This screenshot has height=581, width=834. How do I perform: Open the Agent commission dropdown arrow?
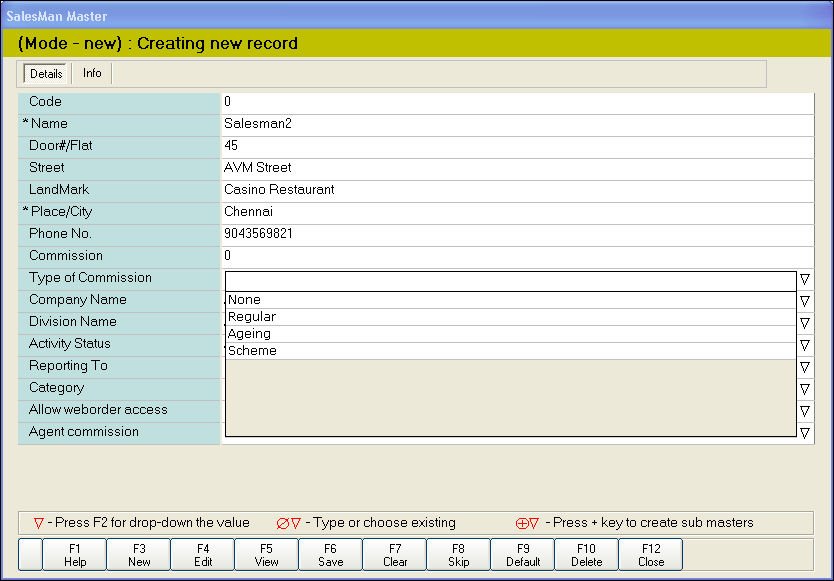click(805, 433)
